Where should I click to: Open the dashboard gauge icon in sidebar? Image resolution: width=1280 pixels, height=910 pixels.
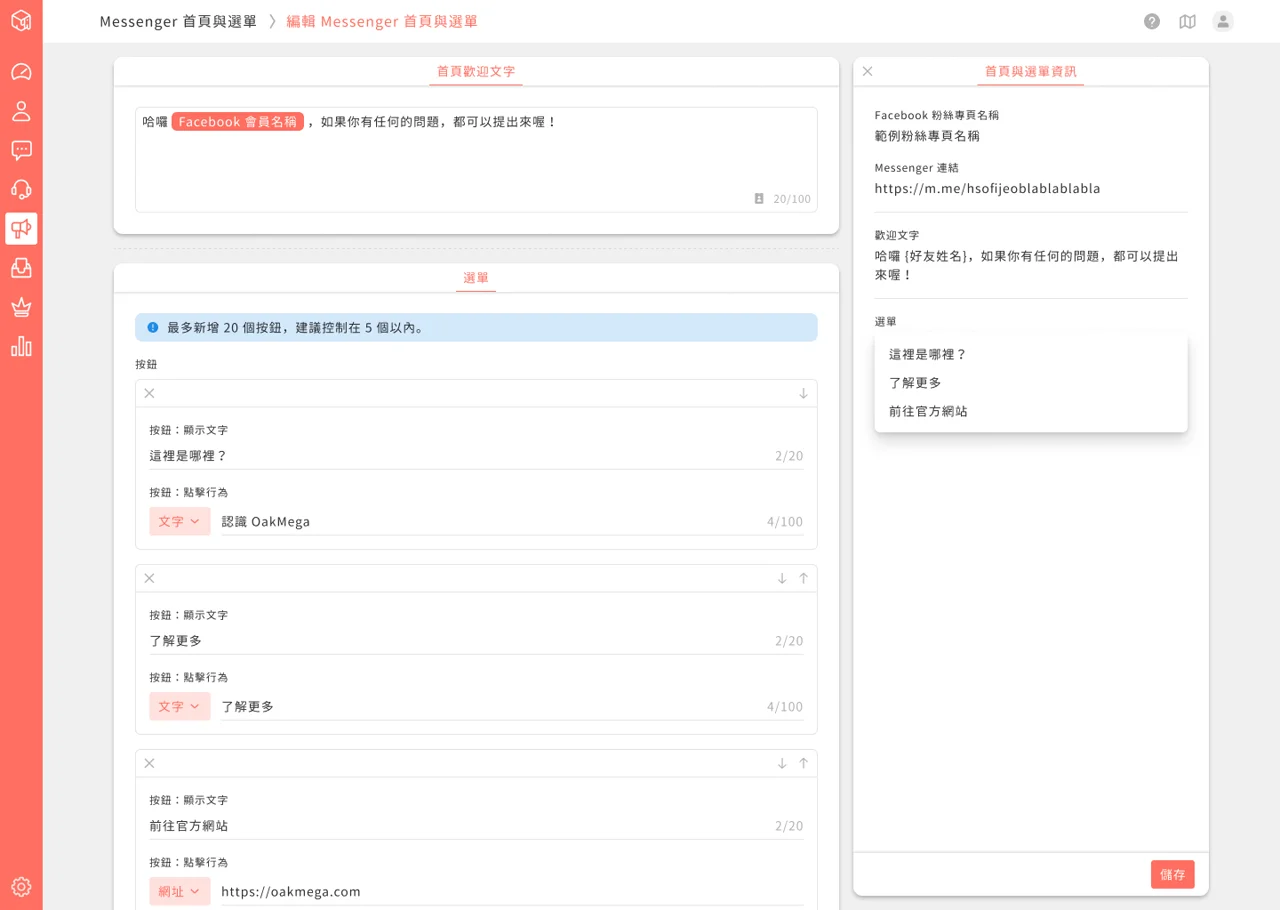pos(21,72)
